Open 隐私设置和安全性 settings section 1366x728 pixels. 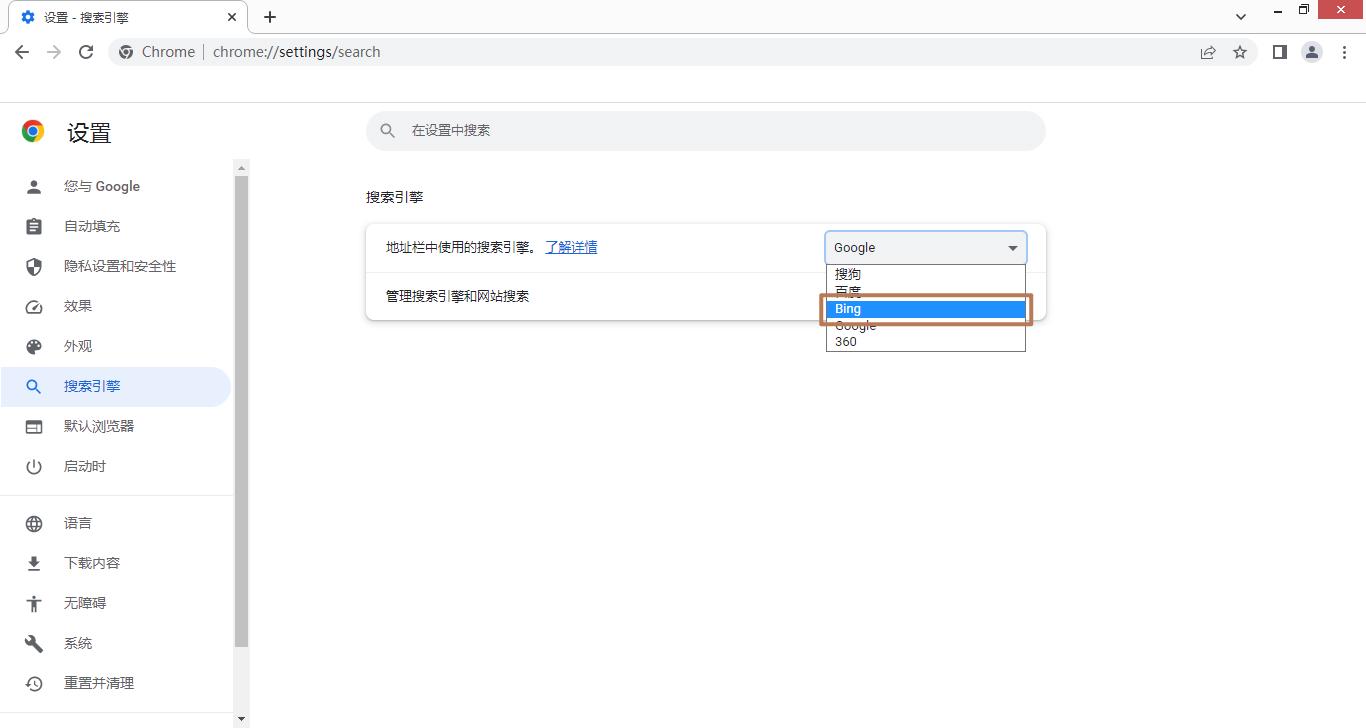point(120,266)
